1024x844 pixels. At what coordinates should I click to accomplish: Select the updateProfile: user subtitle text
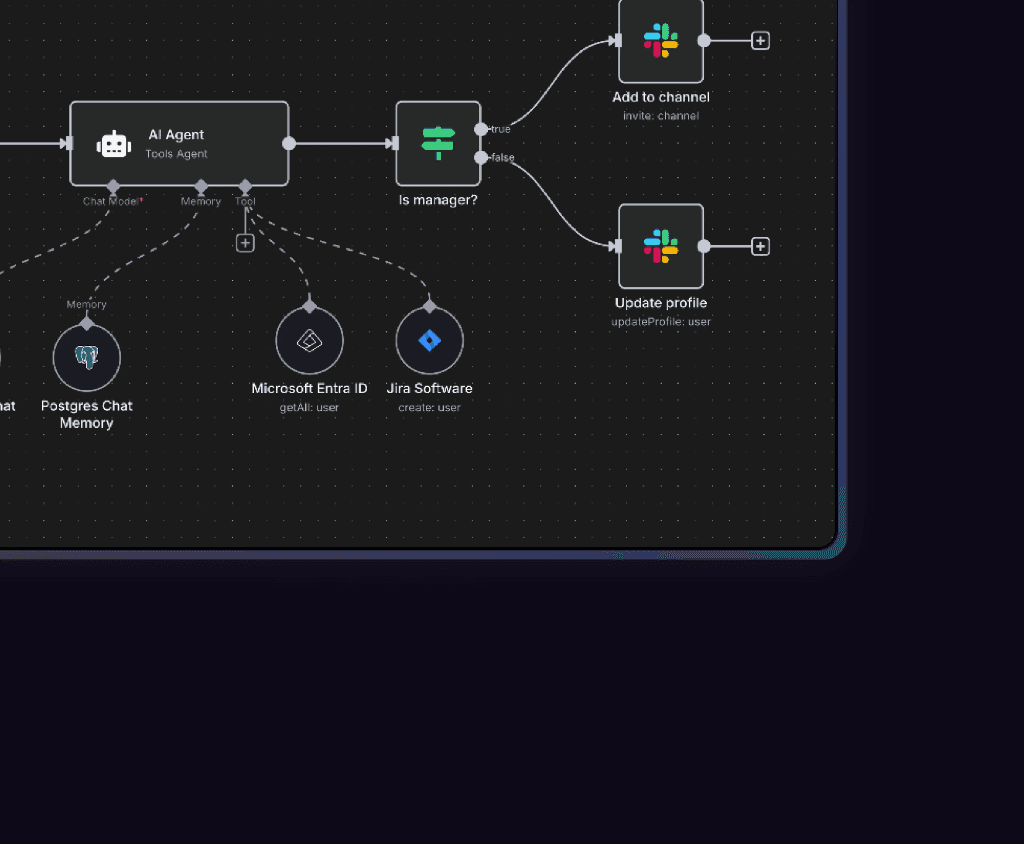661,321
